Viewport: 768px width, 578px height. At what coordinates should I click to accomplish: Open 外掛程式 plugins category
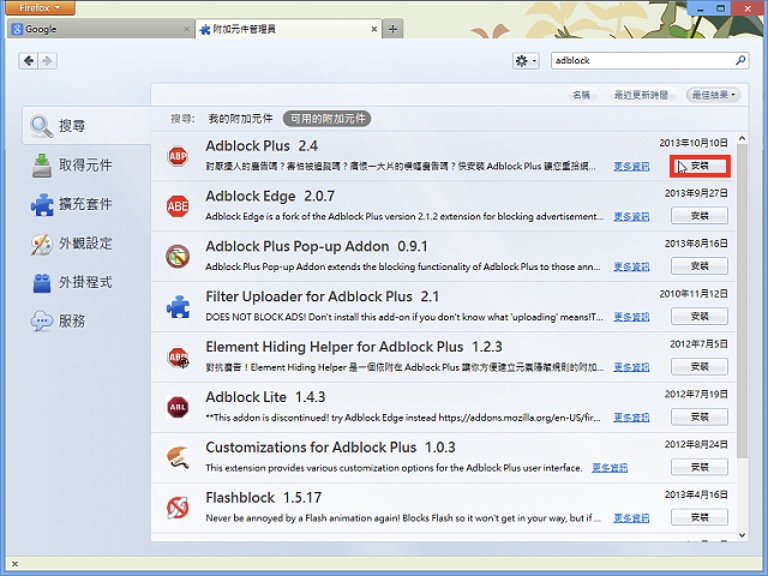86,282
